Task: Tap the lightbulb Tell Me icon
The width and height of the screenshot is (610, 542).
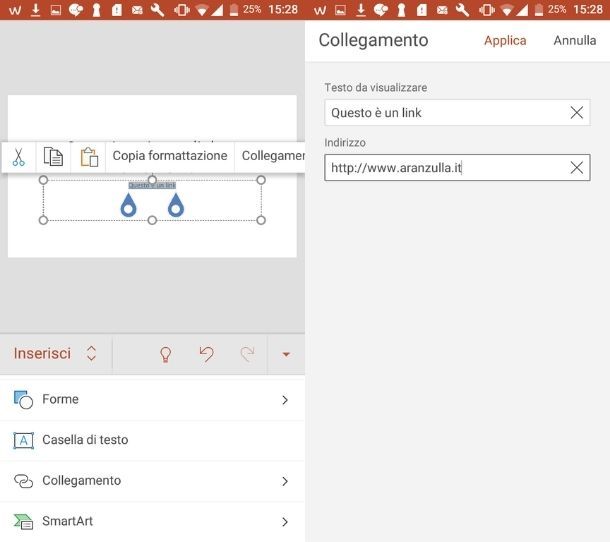Action: pos(166,354)
